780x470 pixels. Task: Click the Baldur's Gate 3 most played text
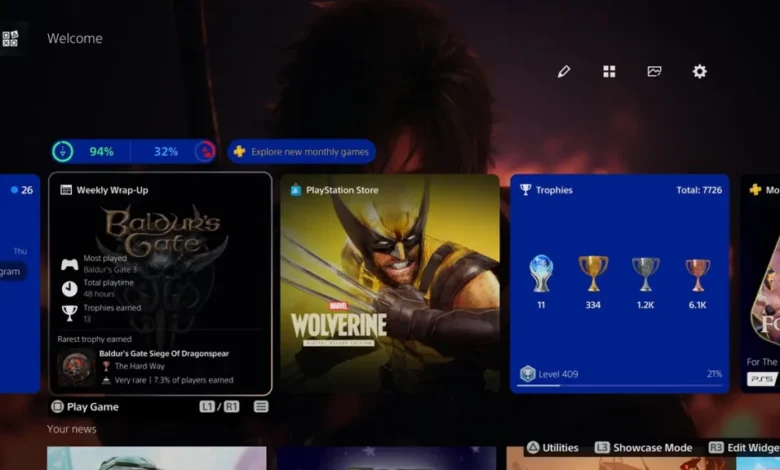coord(109,270)
